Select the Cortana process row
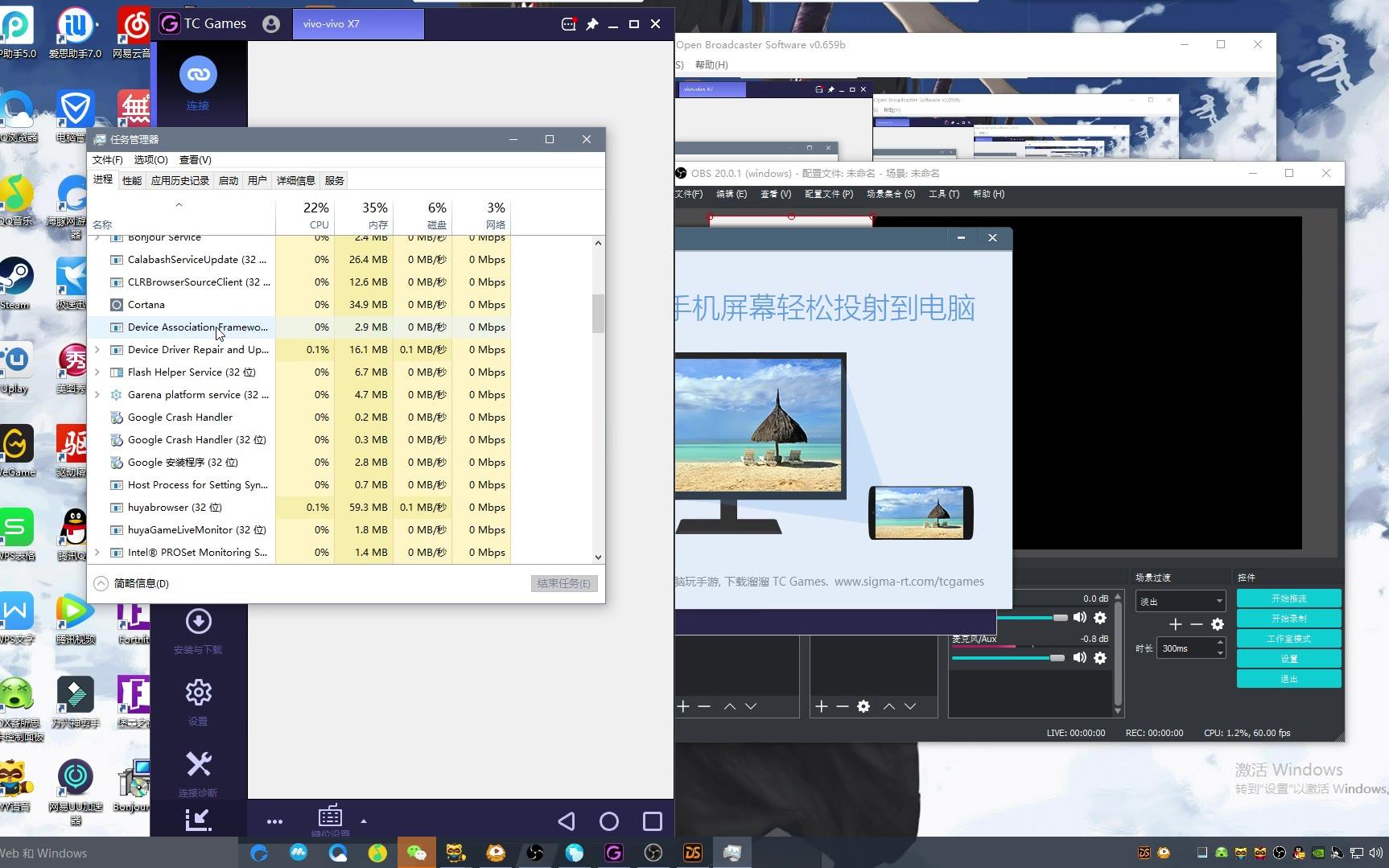Image resolution: width=1389 pixels, height=868 pixels. pyautogui.click(x=299, y=305)
